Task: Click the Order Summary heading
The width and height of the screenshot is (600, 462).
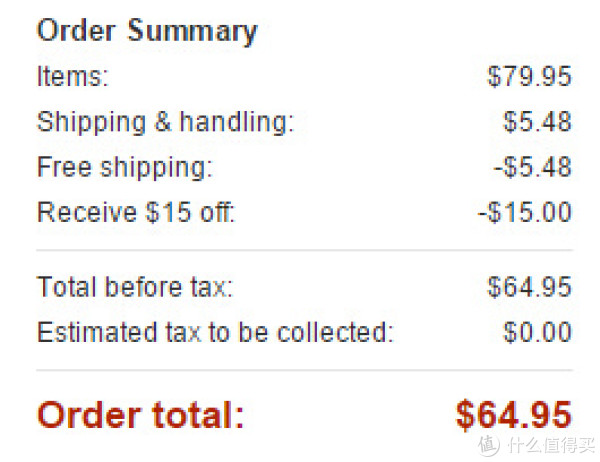Action: point(147,31)
